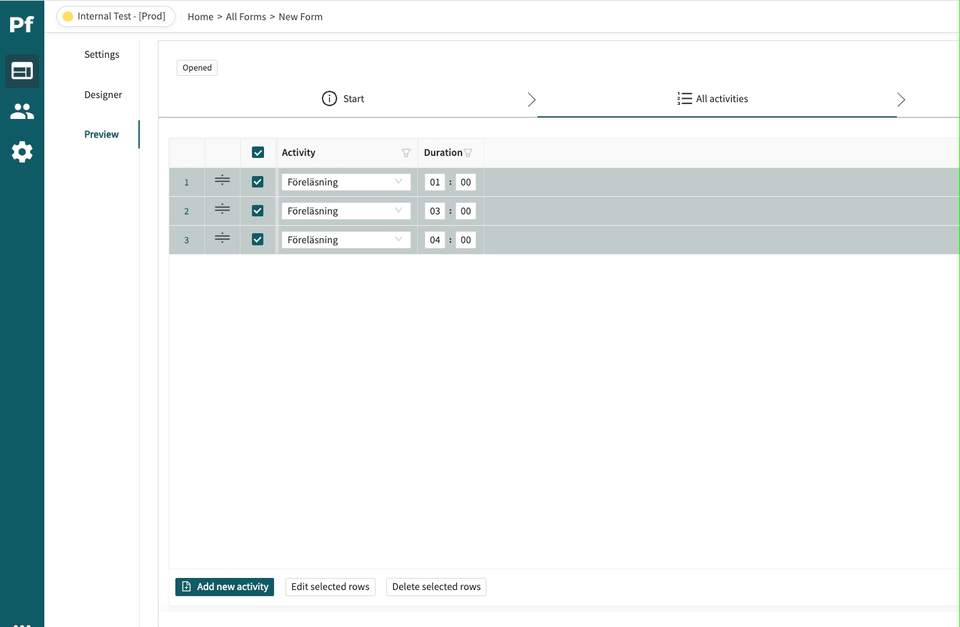Click the chevron arrow after All activities
The width and height of the screenshot is (960, 627).
(901, 100)
